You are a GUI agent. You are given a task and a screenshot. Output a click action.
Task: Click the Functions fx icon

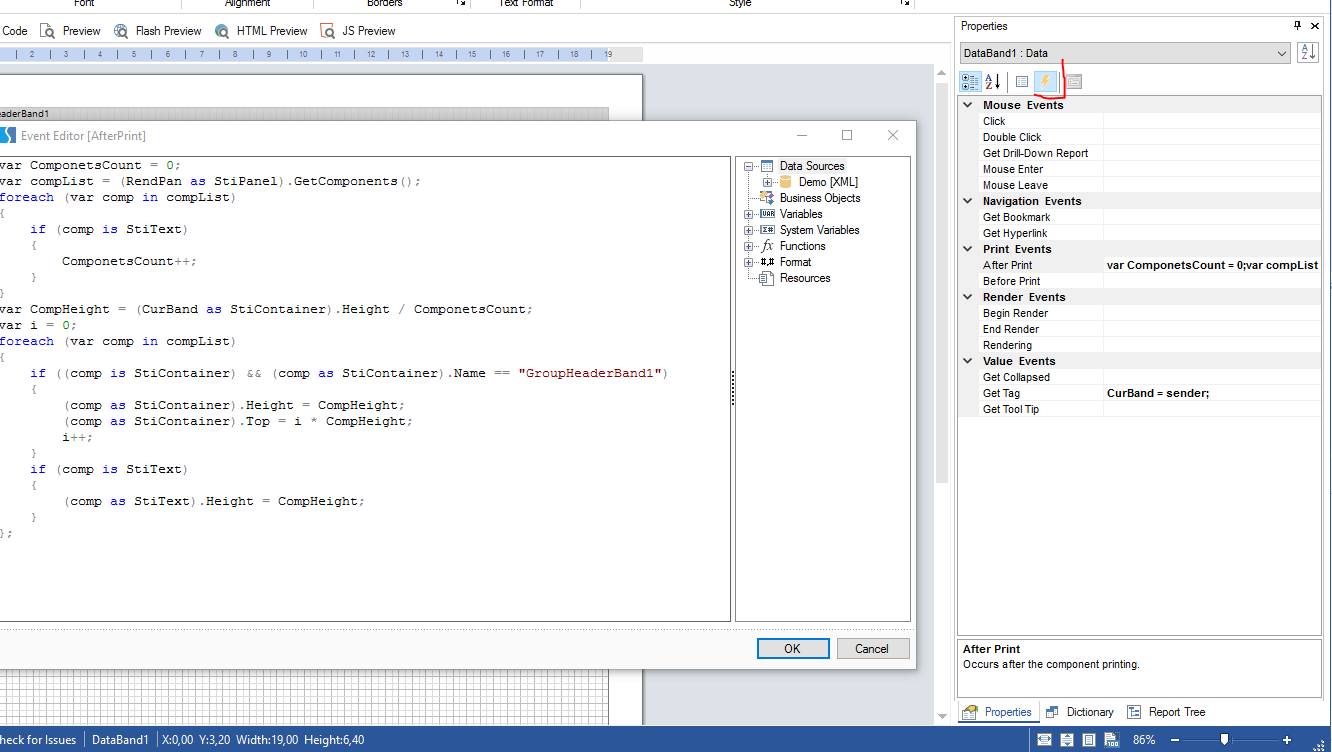click(767, 246)
